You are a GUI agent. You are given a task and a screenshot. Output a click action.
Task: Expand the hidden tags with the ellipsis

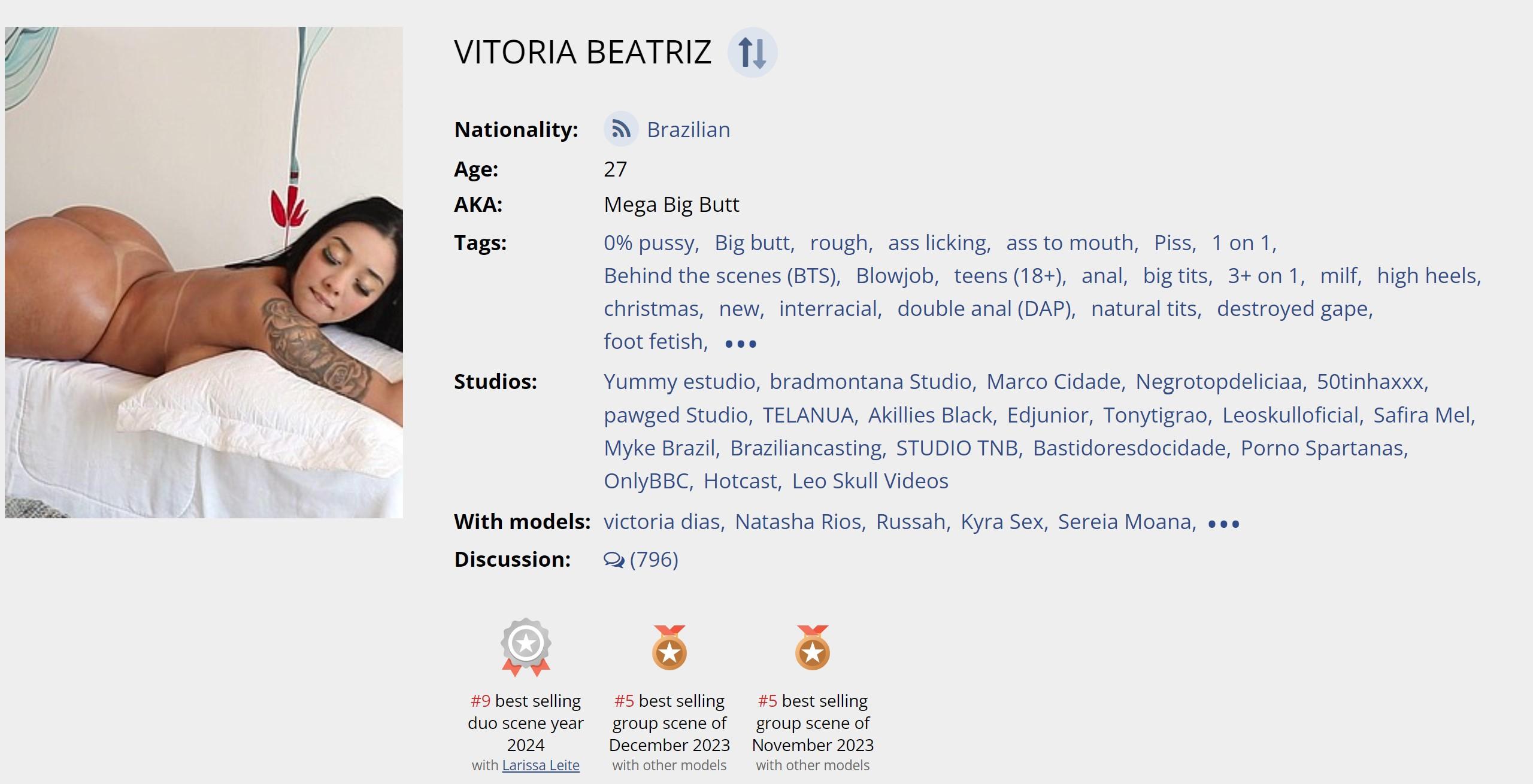[741, 344]
